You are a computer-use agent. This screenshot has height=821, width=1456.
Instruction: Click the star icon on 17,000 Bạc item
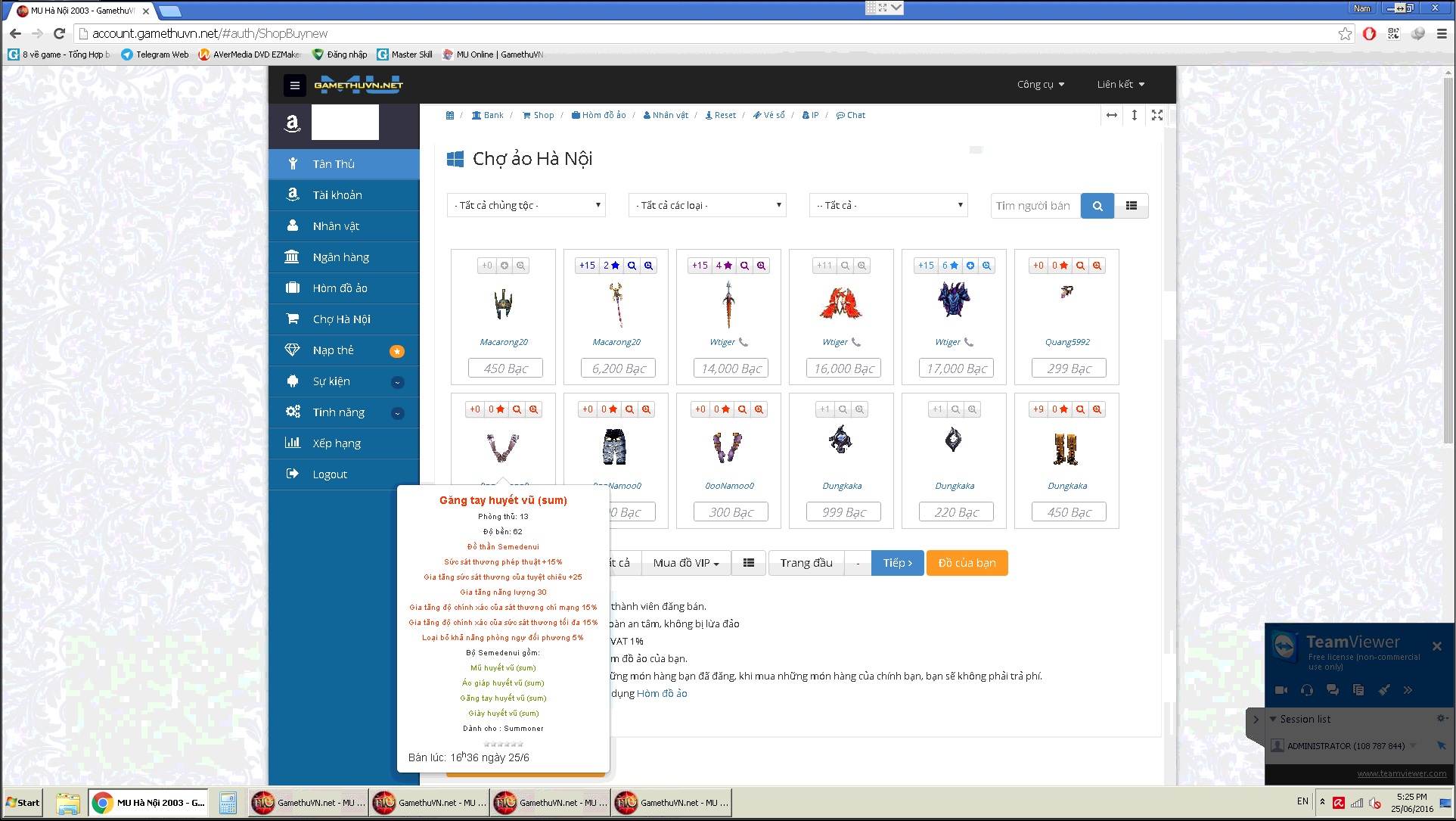tap(954, 266)
